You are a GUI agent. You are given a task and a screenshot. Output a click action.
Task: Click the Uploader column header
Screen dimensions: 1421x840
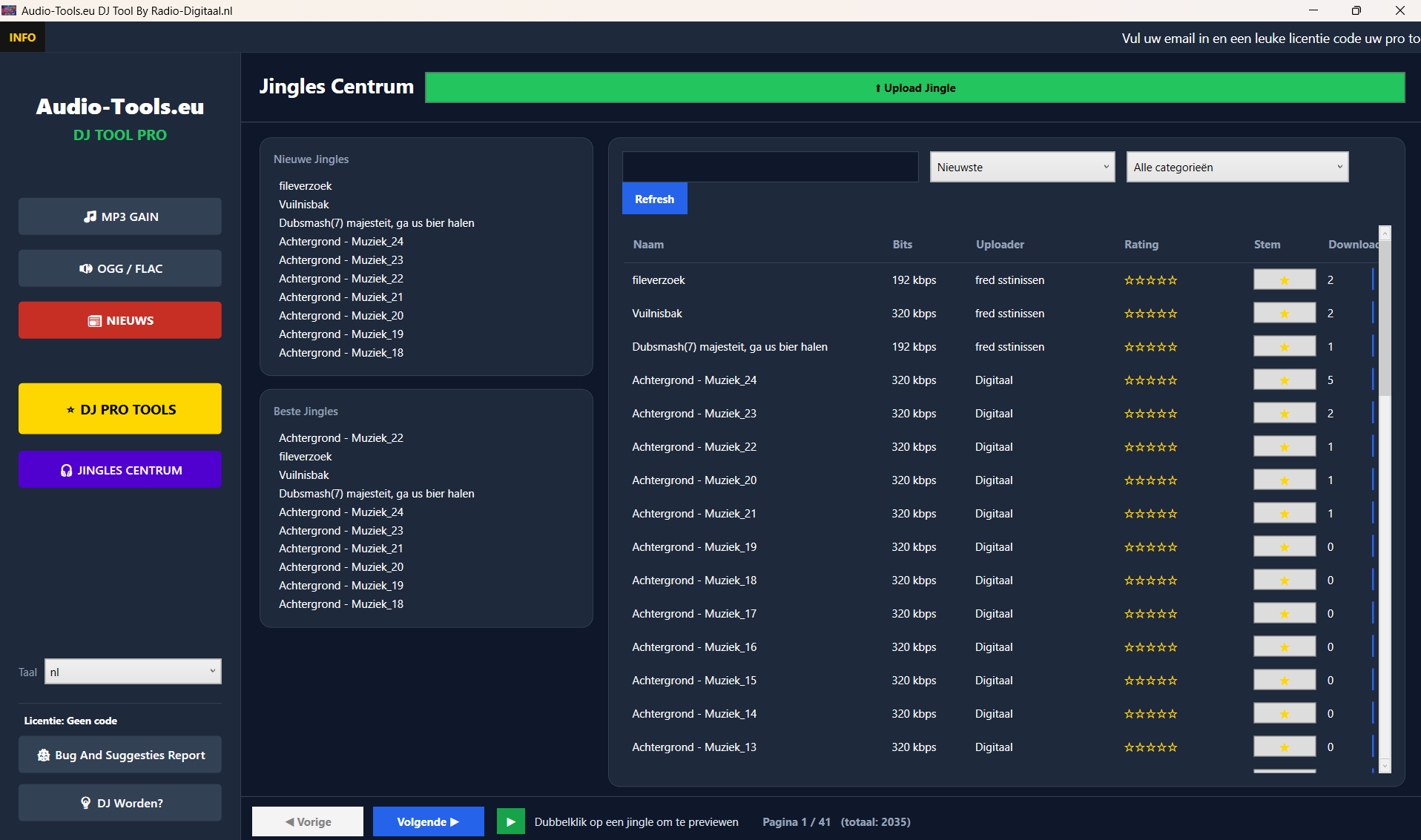(x=1000, y=244)
